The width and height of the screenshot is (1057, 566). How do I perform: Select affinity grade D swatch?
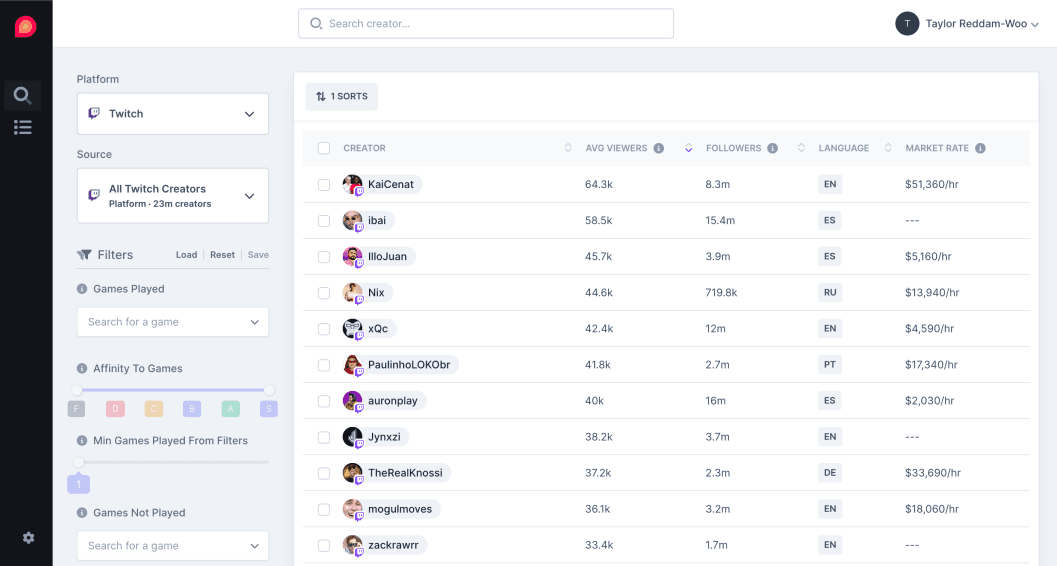point(115,408)
